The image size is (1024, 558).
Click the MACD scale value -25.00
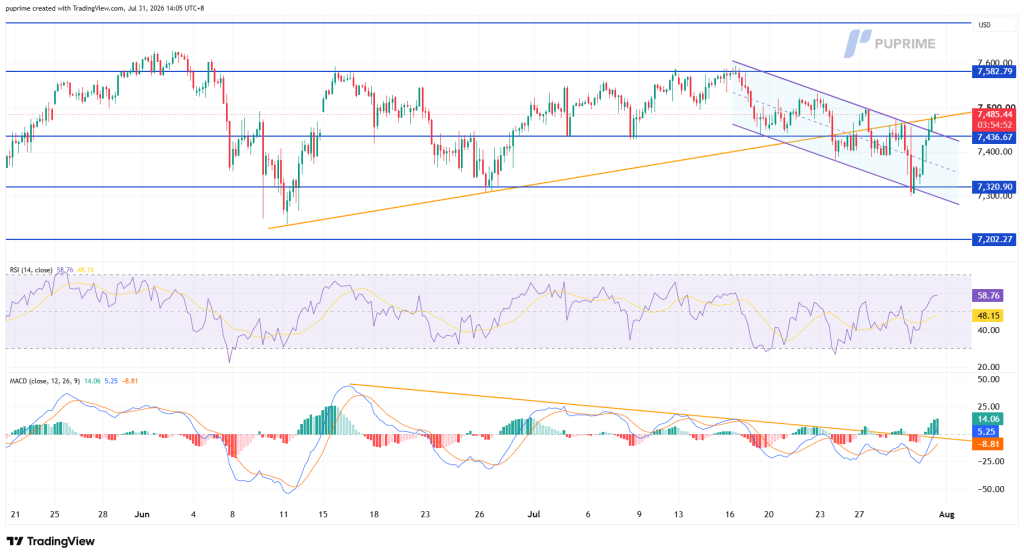coord(991,461)
